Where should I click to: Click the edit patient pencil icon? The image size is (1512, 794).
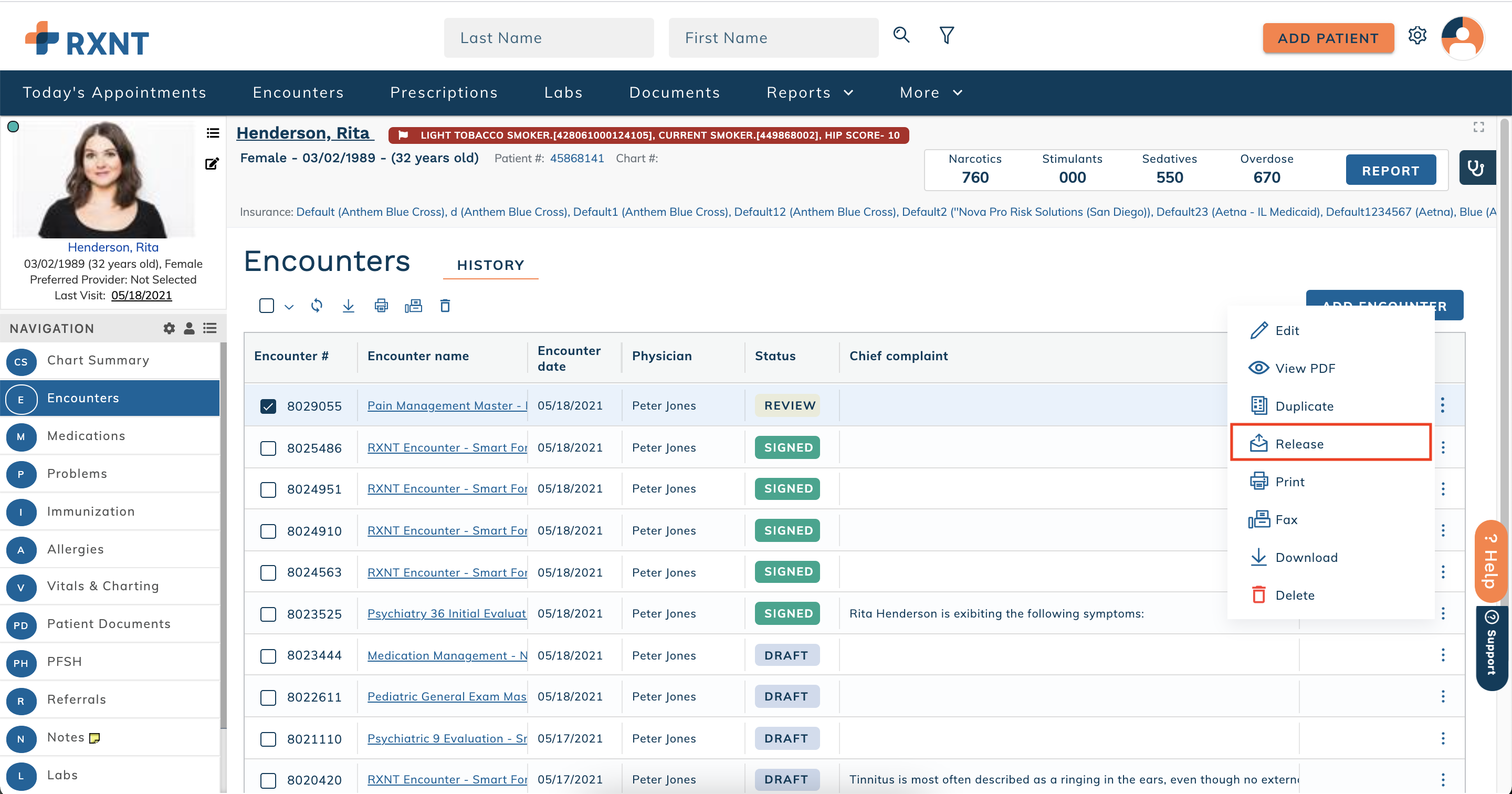point(212,164)
